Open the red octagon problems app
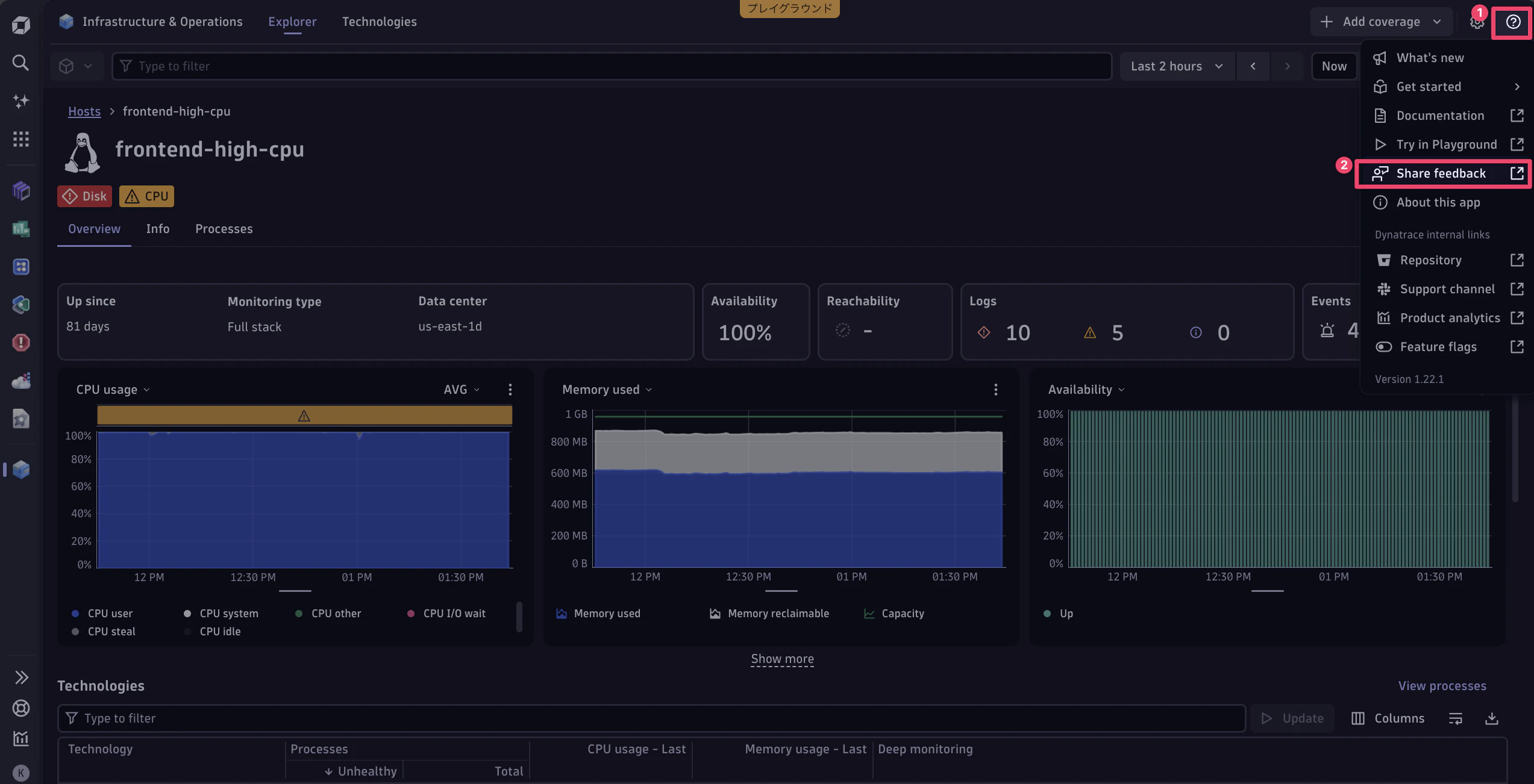The height and width of the screenshot is (784, 1534). (x=20, y=343)
